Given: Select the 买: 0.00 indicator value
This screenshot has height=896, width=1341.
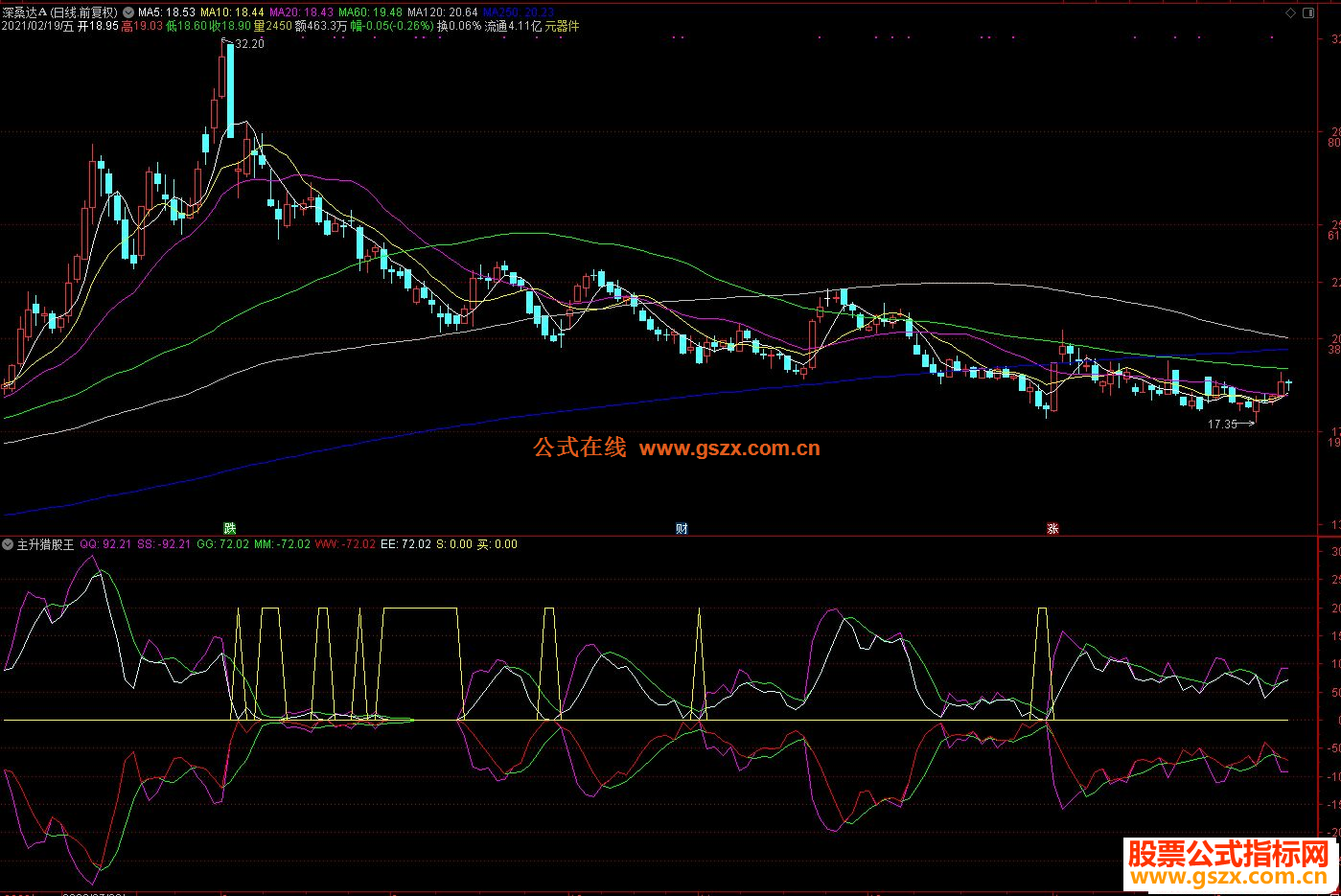Looking at the screenshot, I should (497, 544).
